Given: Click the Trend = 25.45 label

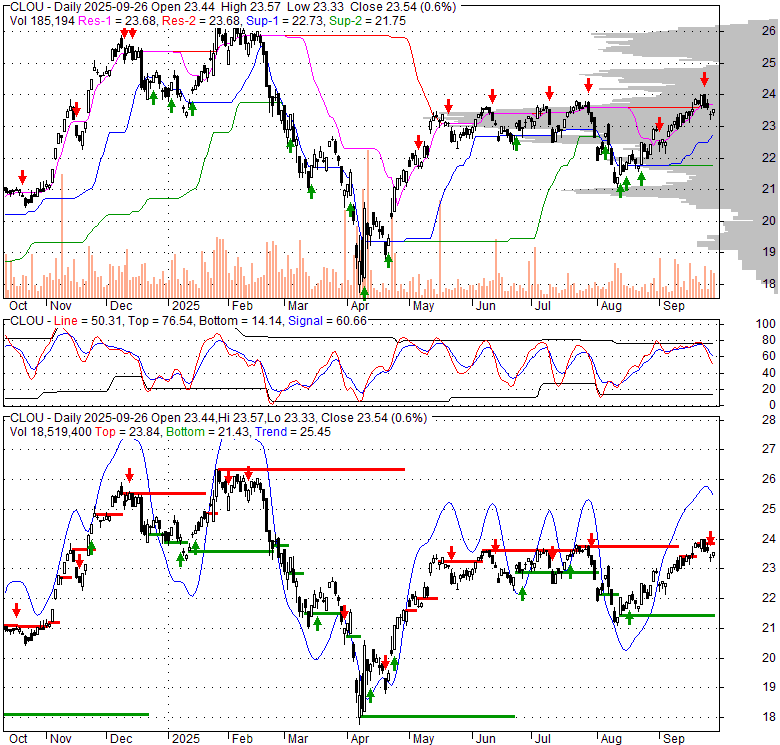Looking at the screenshot, I should point(292,432).
